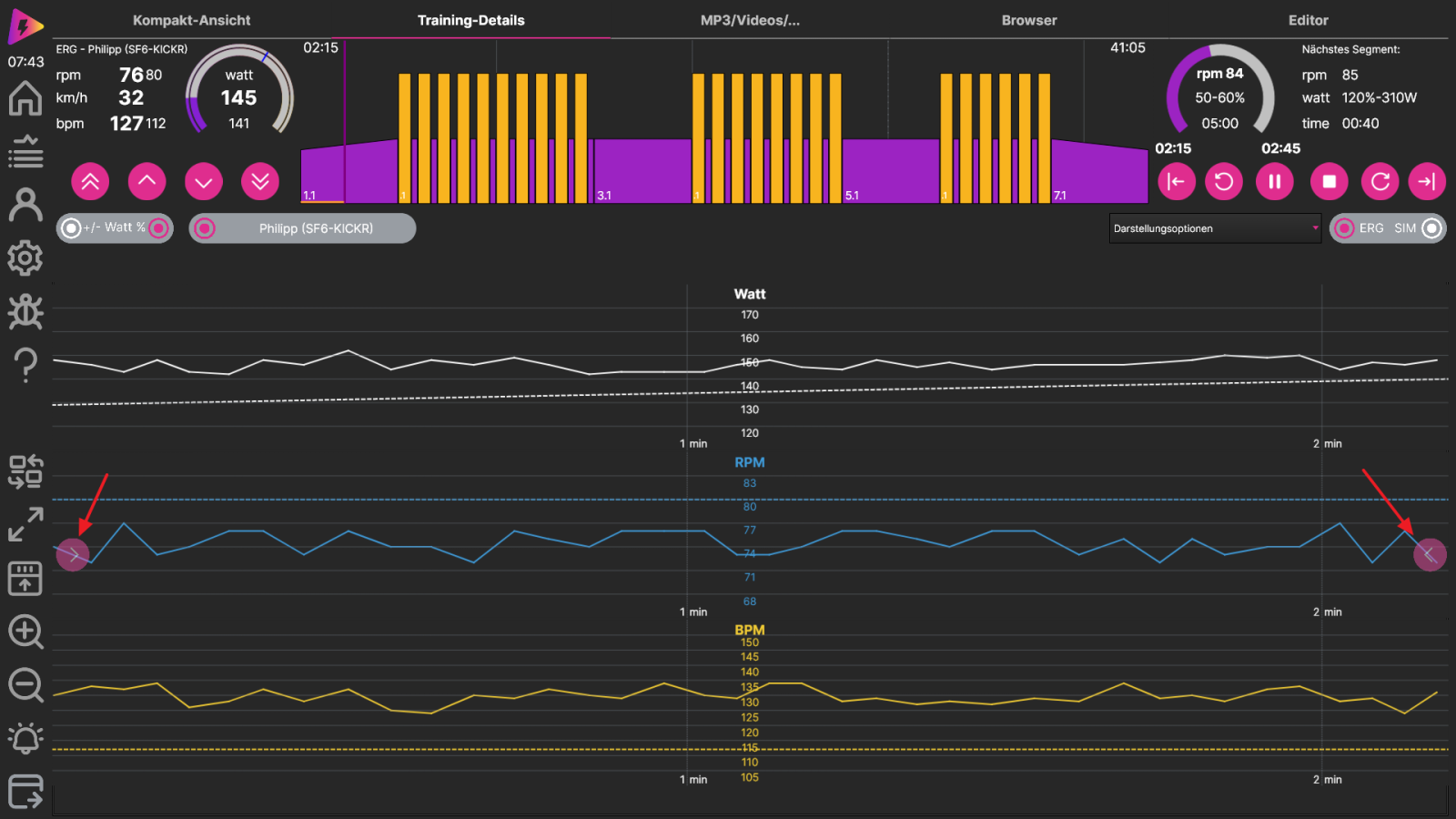The image size is (1456, 819).
Task: Click the forward clockwise button
Action: click(x=1380, y=182)
